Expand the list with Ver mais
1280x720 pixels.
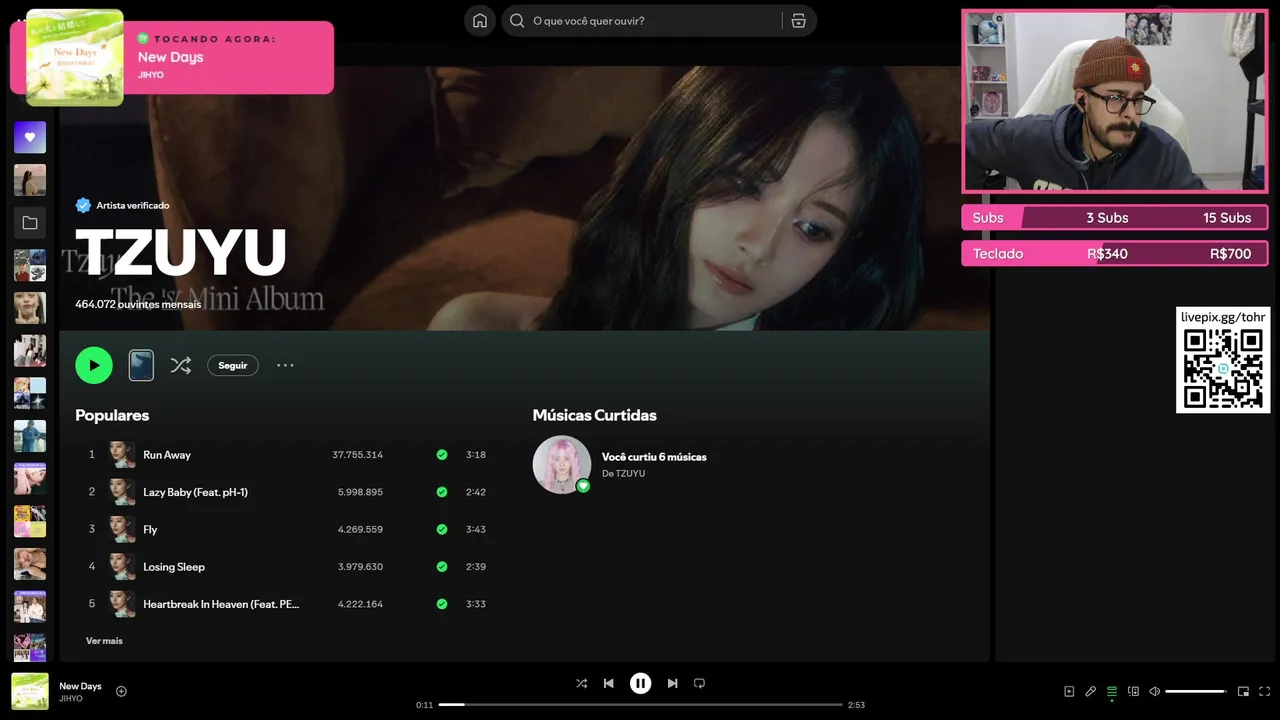pyautogui.click(x=104, y=641)
